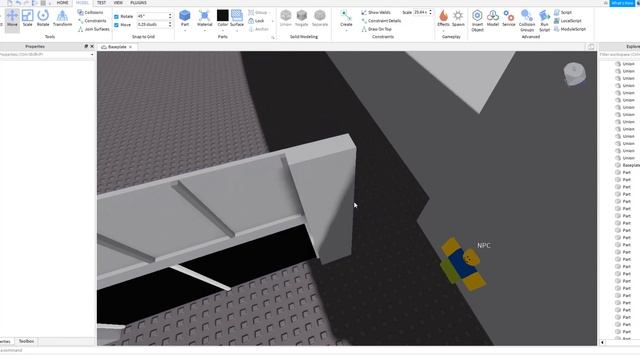
Task: Toggle Collisions in Tools group
Action: pos(90,13)
